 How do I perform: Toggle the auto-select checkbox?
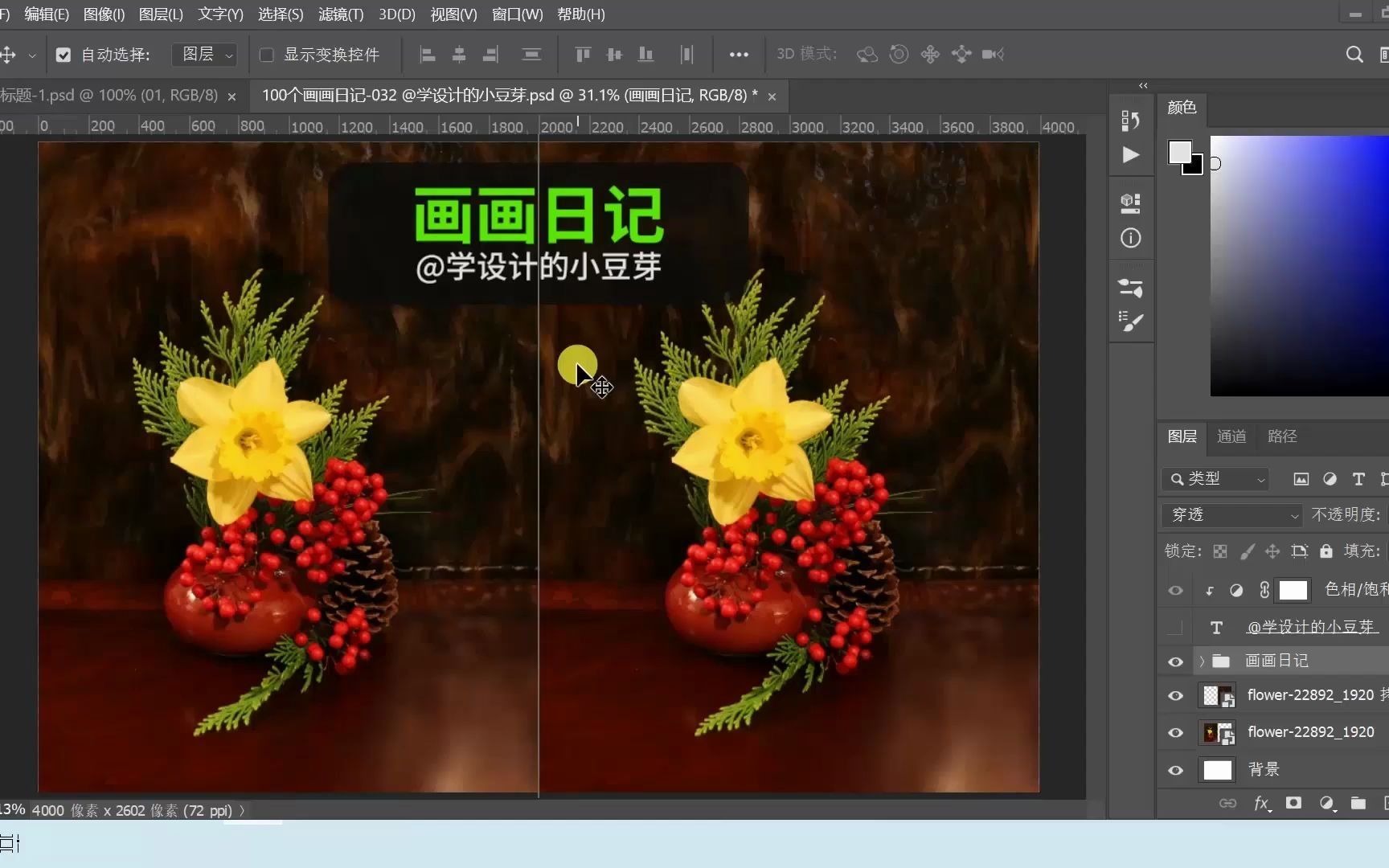point(64,55)
